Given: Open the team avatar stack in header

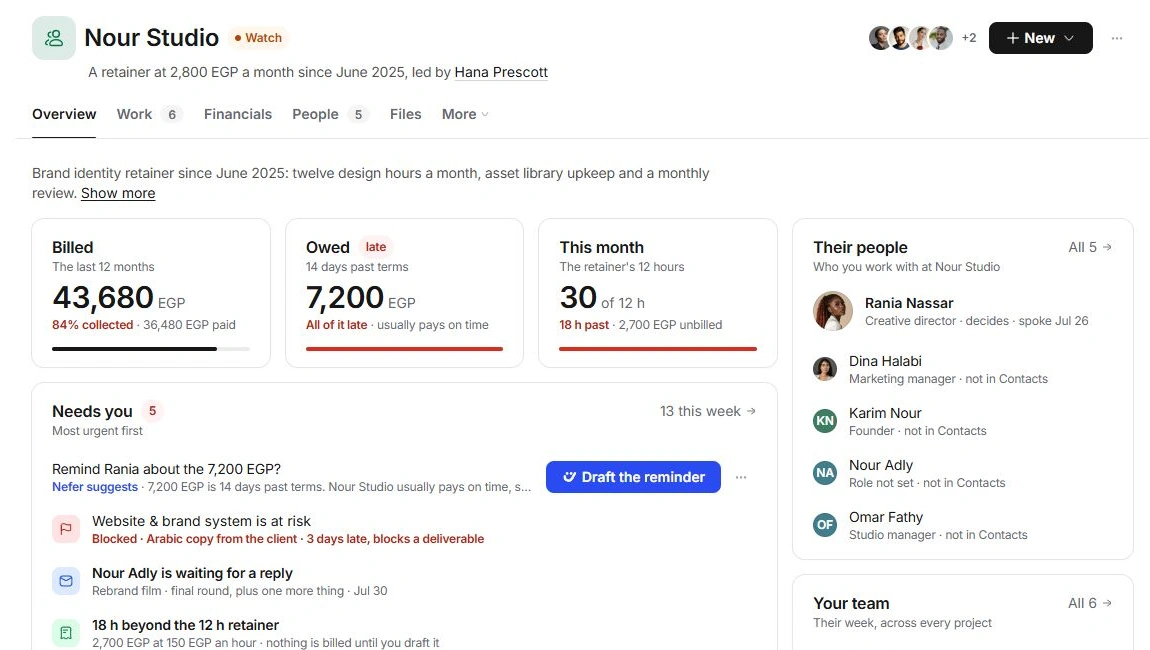Looking at the screenshot, I should tap(910, 38).
